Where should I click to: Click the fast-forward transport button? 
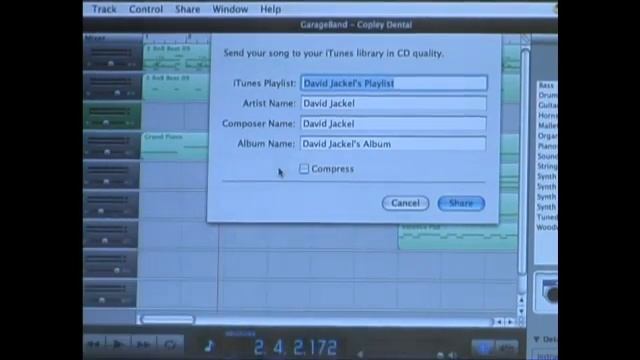point(143,345)
